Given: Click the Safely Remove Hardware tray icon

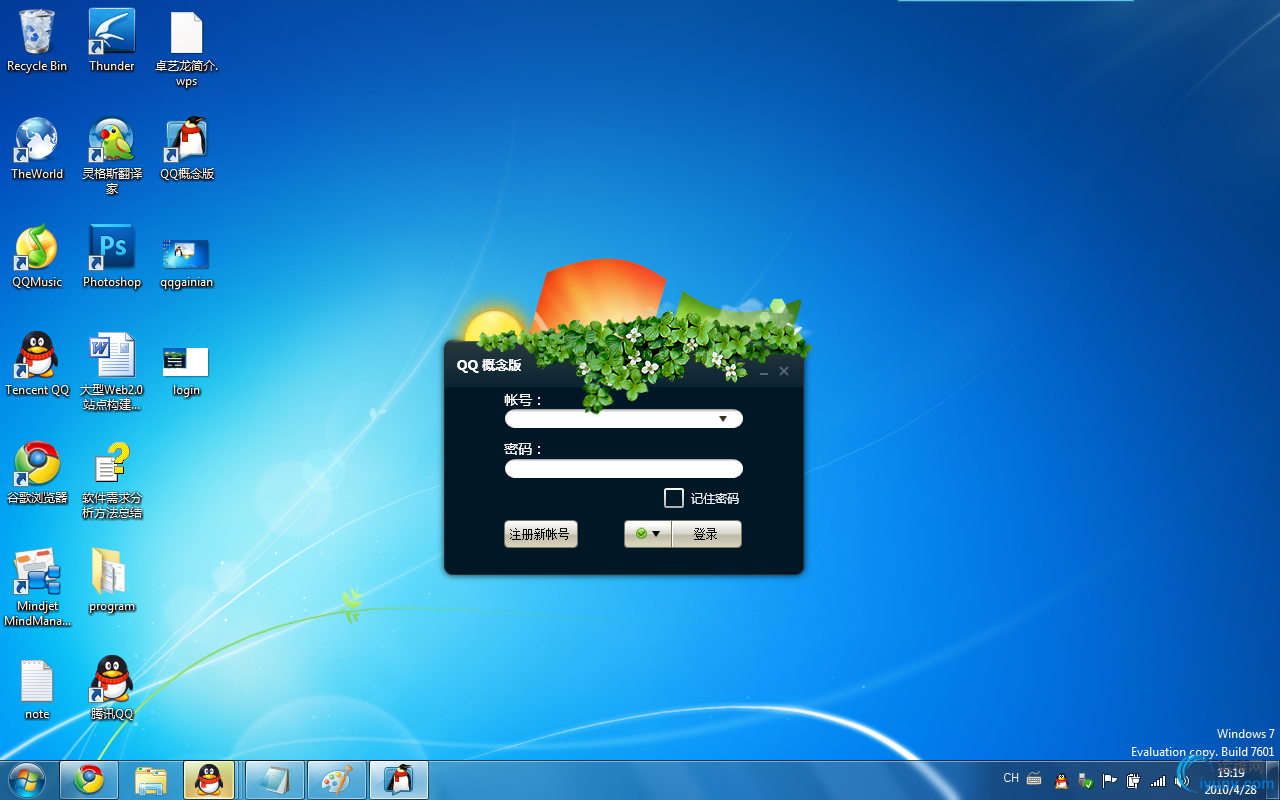Looking at the screenshot, I should pyautogui.click(x=1085, y=781).
